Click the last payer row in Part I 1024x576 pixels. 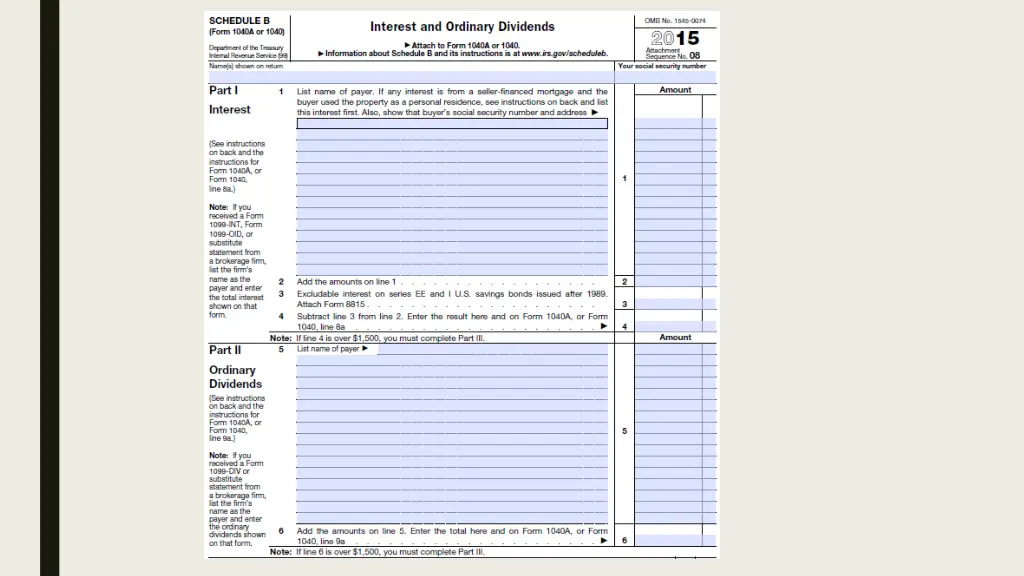[451, 270]
